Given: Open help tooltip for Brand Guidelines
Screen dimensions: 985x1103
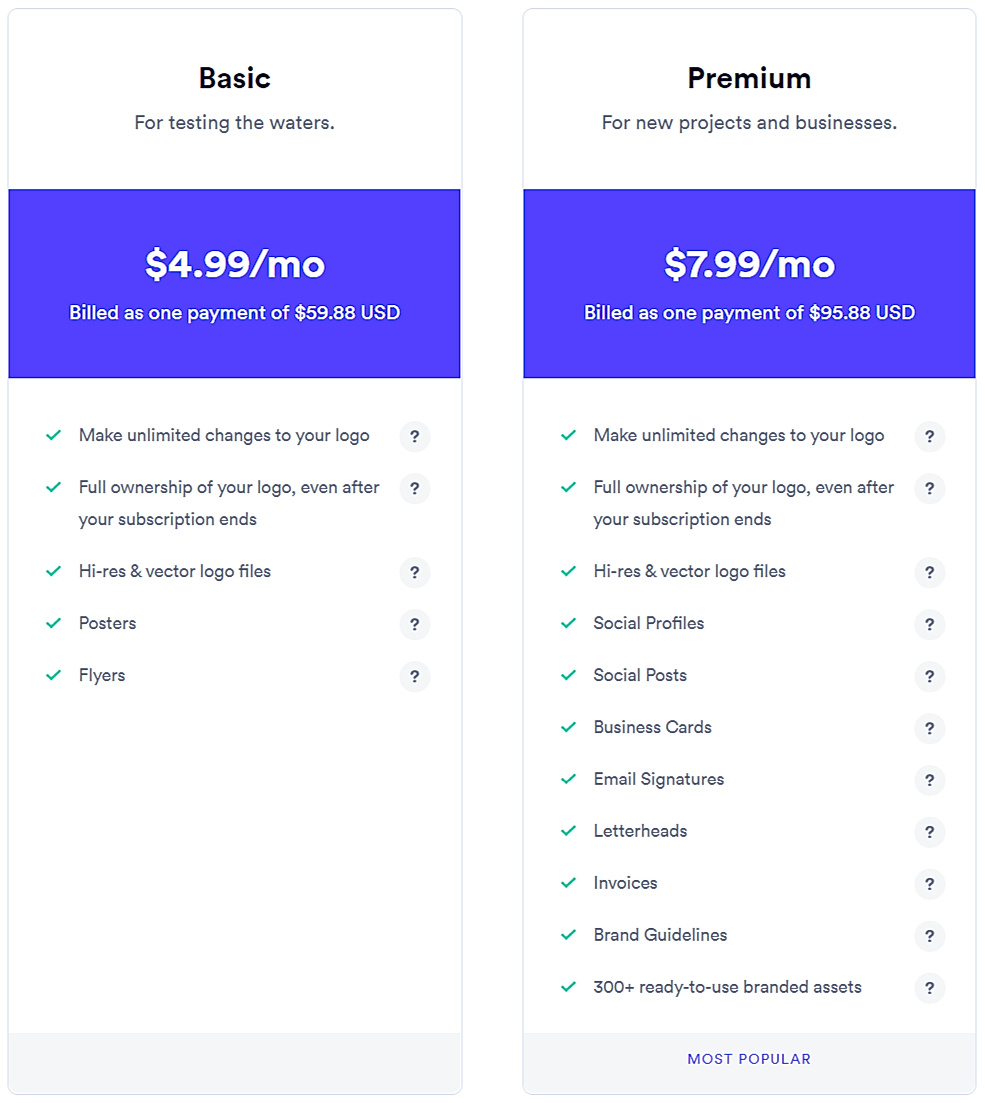Looking at the screenshot, I should 930,936.
